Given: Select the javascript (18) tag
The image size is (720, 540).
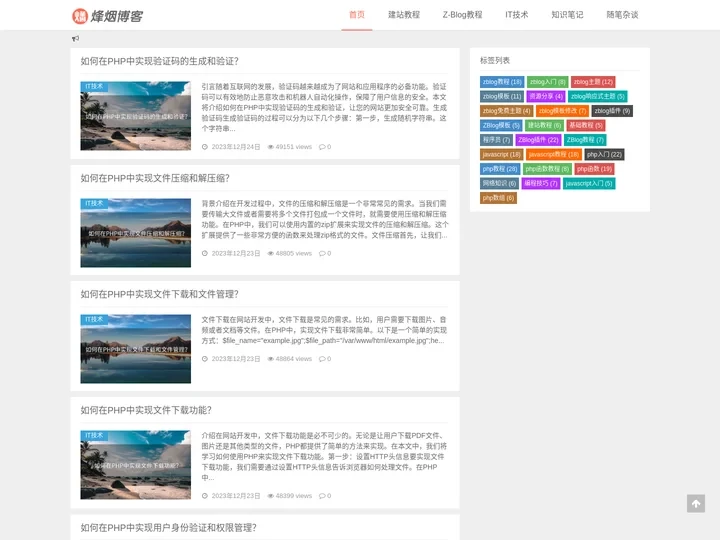Looking at the screenshot, I should point(501,154).
